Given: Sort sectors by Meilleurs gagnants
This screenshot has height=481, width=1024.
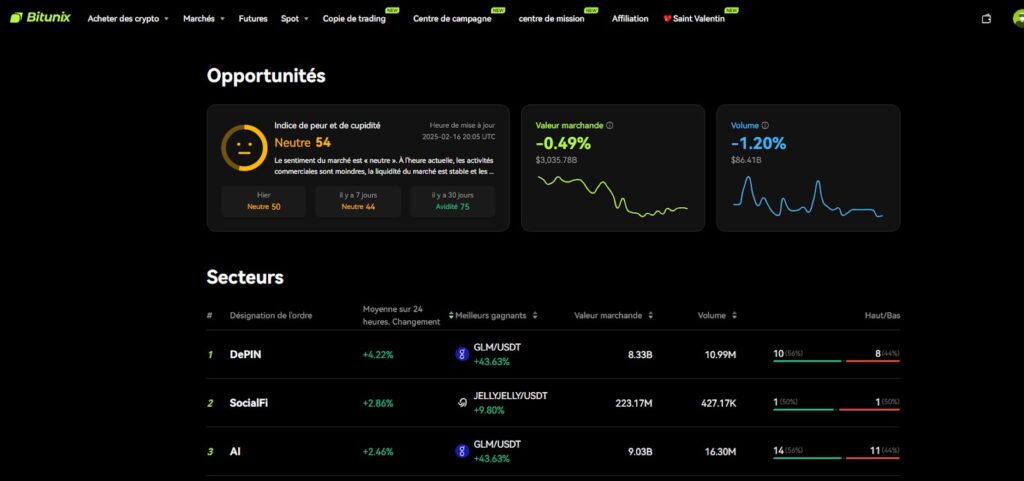Looking at the screenshot, I should pyautogui.click(x=496, y=316).
